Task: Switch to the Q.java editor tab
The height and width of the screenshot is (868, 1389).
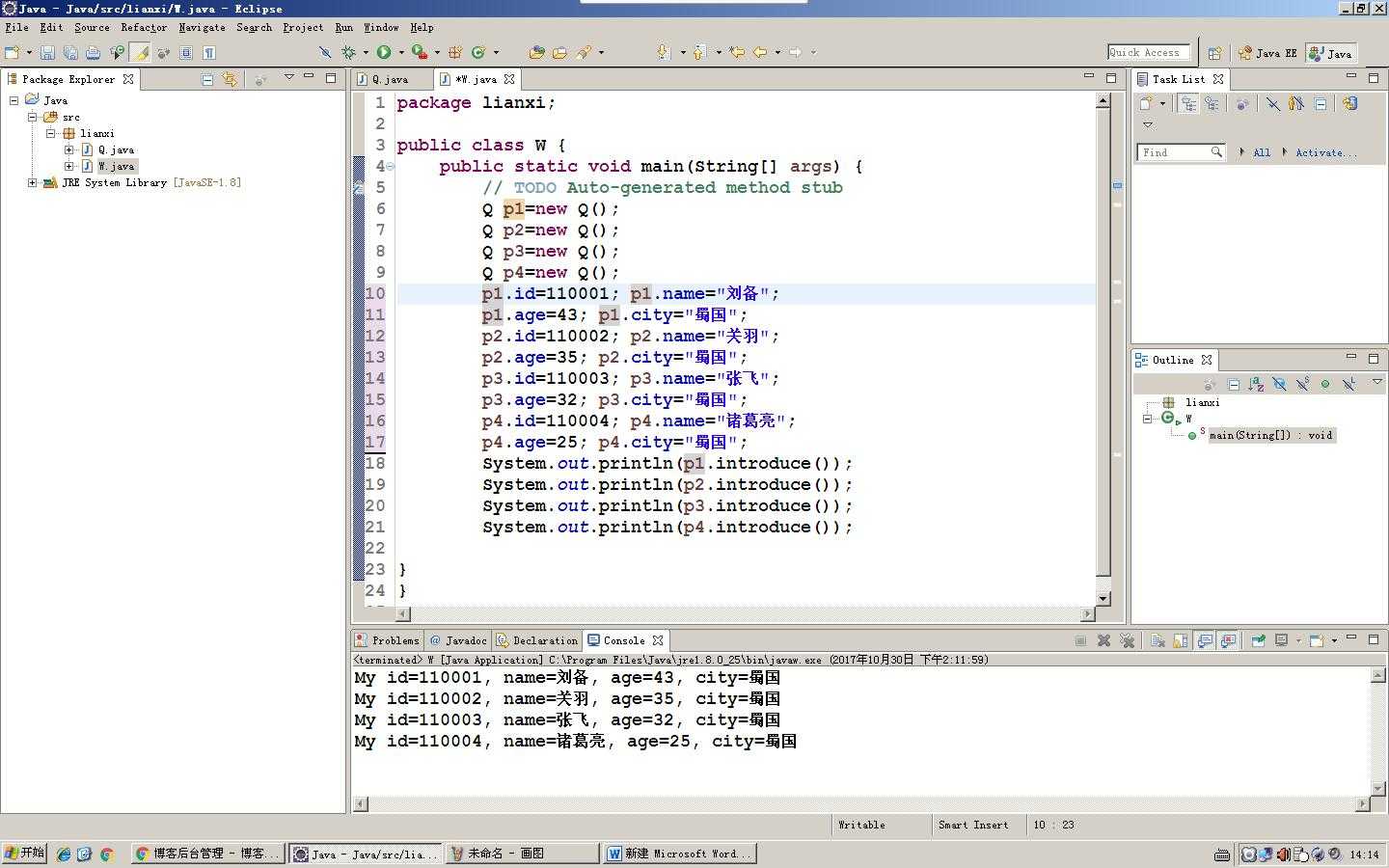Action: pyautogui.click(x=390, y=79)
